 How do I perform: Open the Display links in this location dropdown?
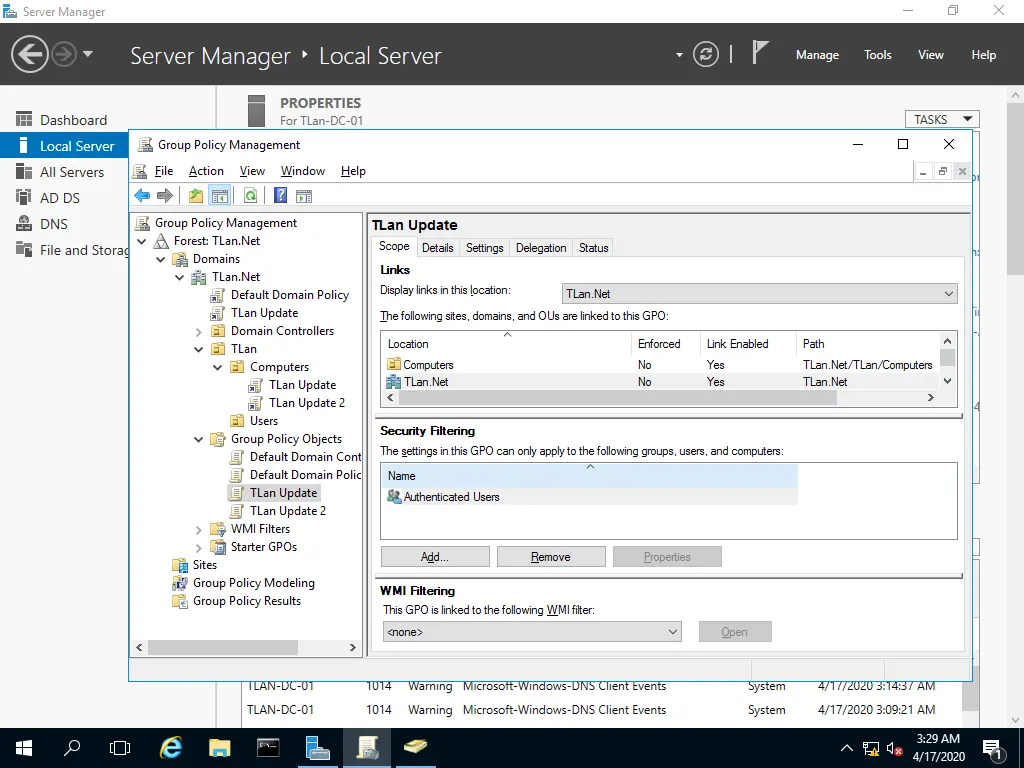[x=760, y=294]
